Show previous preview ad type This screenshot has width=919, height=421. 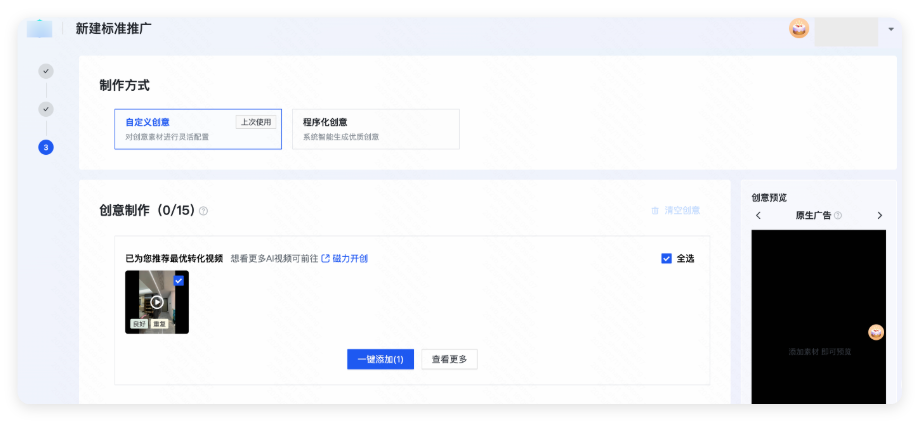point(758,216)
